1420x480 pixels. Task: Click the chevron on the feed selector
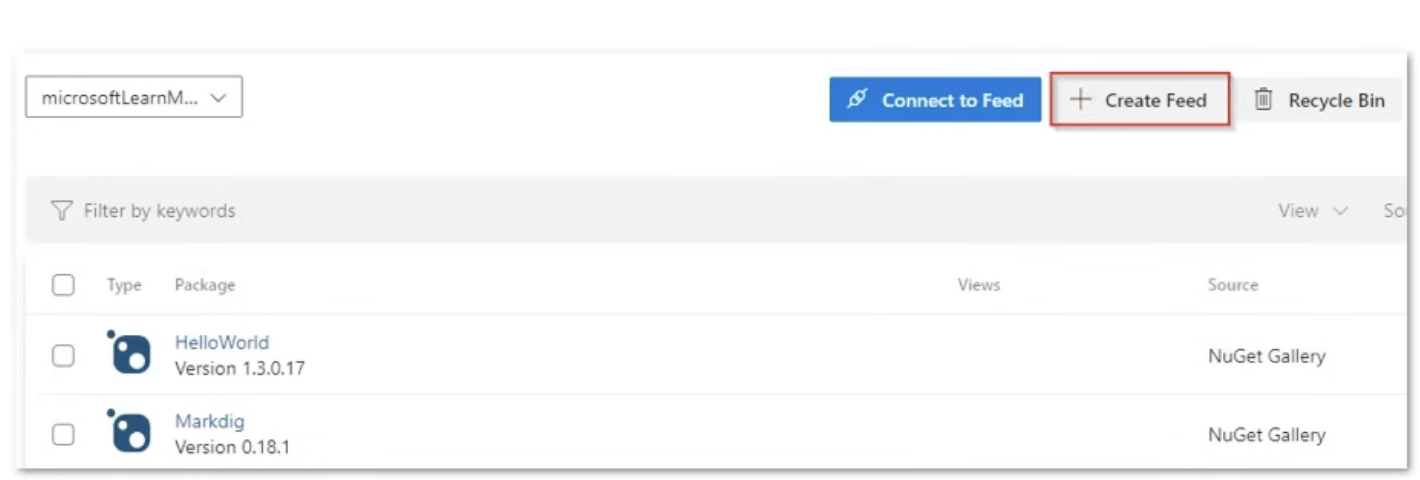click(x=219, y=98)
